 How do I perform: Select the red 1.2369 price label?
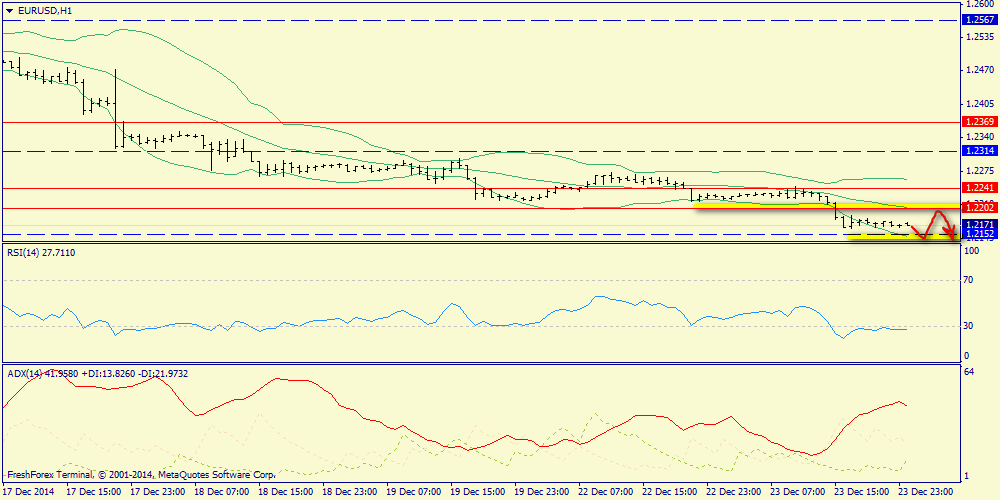click(x=978, y=122)
